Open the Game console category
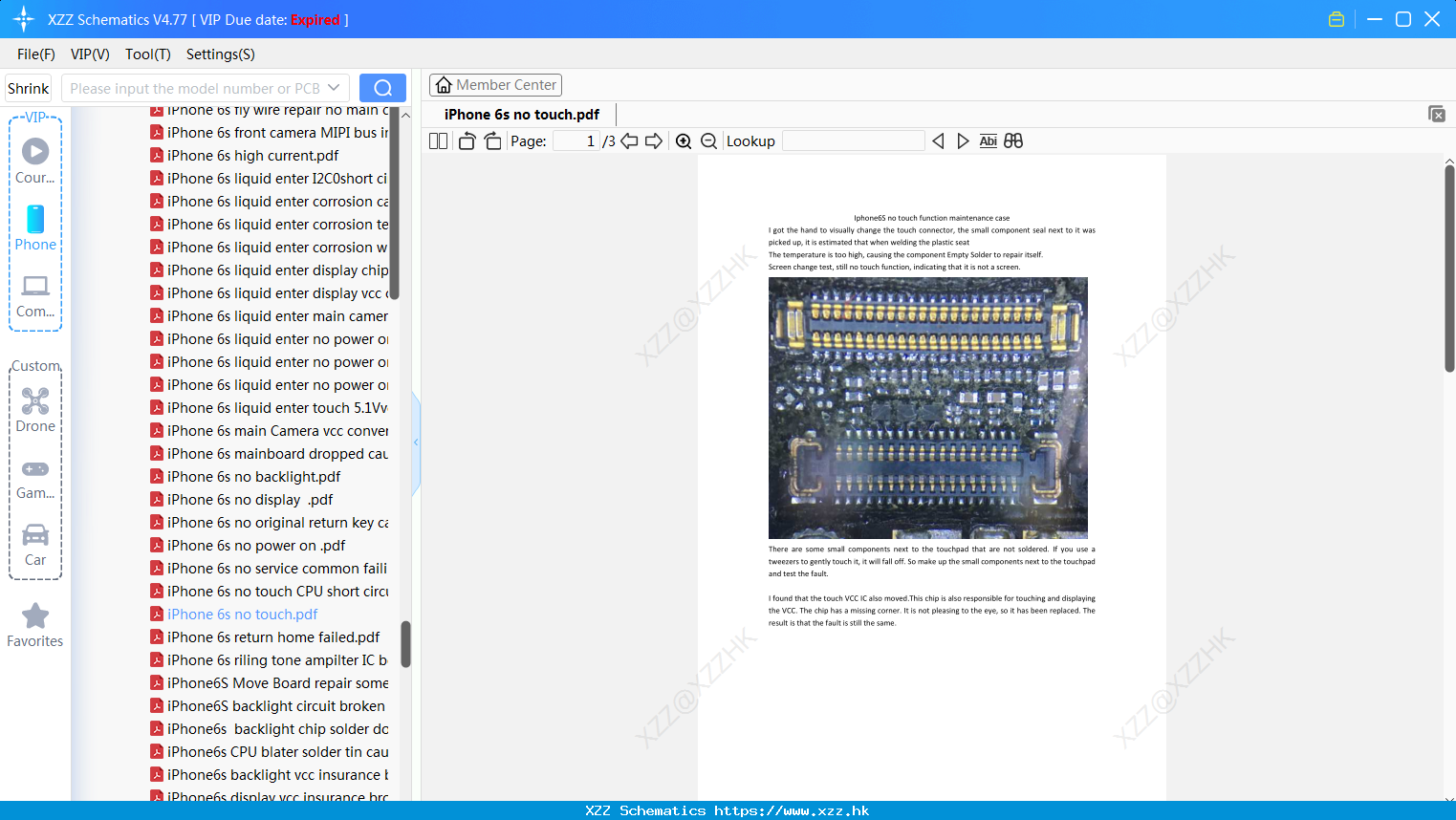 (35, 480)
